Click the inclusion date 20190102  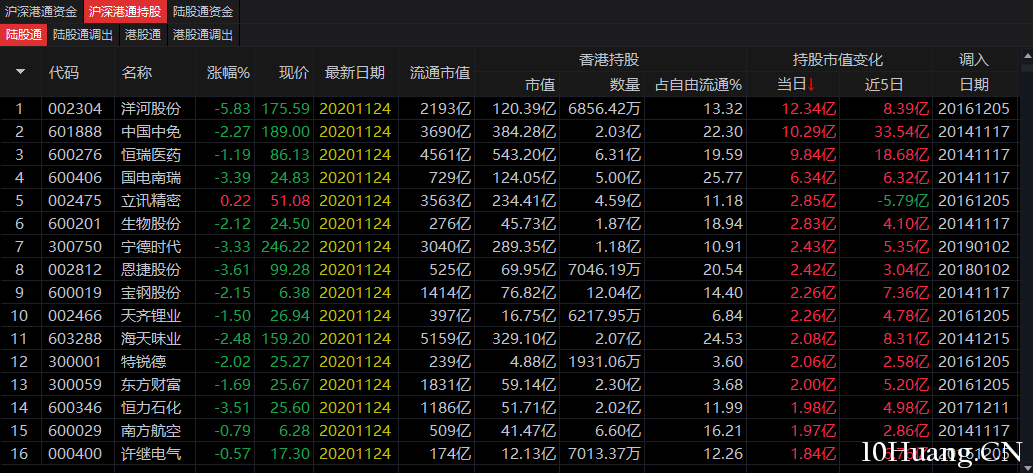click(974, 246)
